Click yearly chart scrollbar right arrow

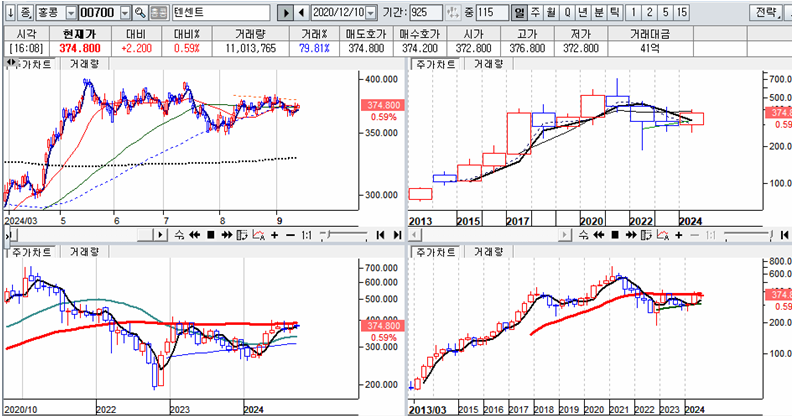click(564, 235)
